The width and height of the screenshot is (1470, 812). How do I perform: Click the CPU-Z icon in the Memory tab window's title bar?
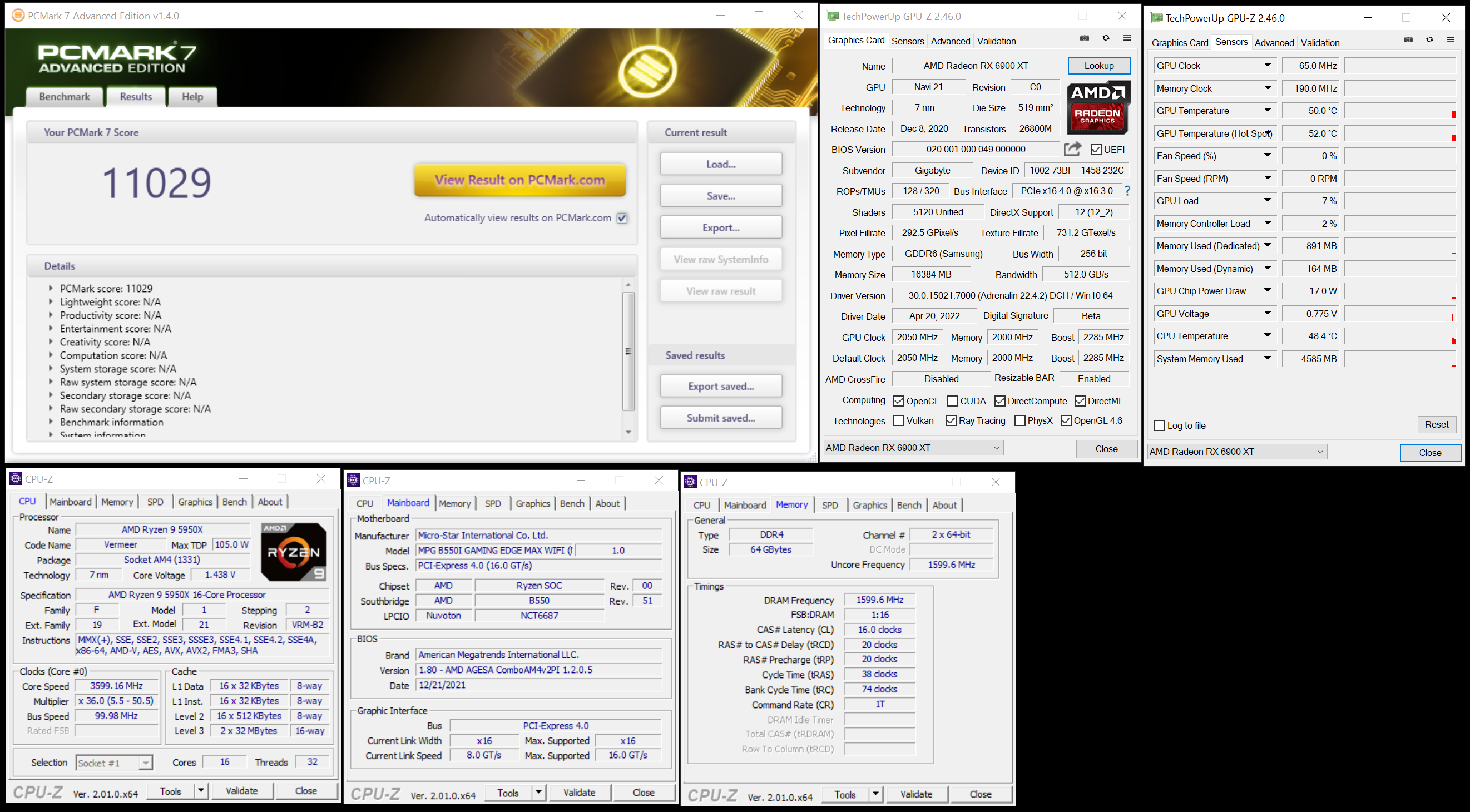(x=690, y=482)
